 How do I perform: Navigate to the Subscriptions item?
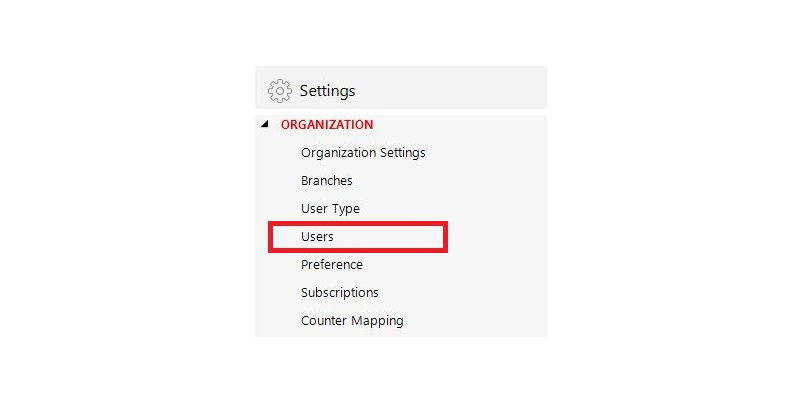pos(340,293)
